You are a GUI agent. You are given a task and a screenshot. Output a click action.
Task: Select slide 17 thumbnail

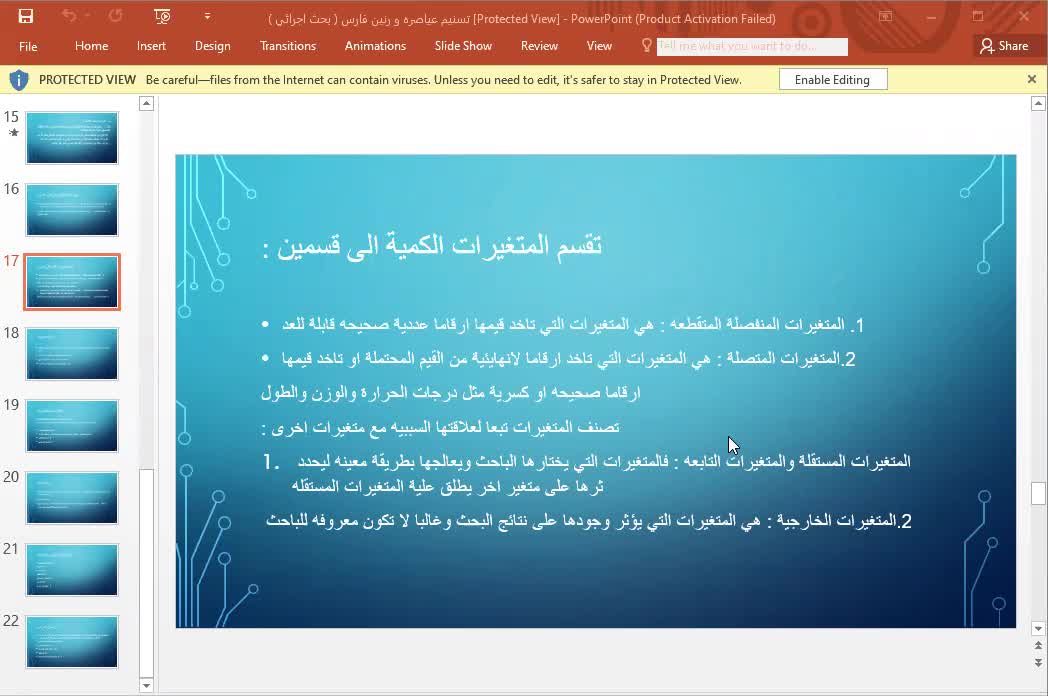point(72,282)
